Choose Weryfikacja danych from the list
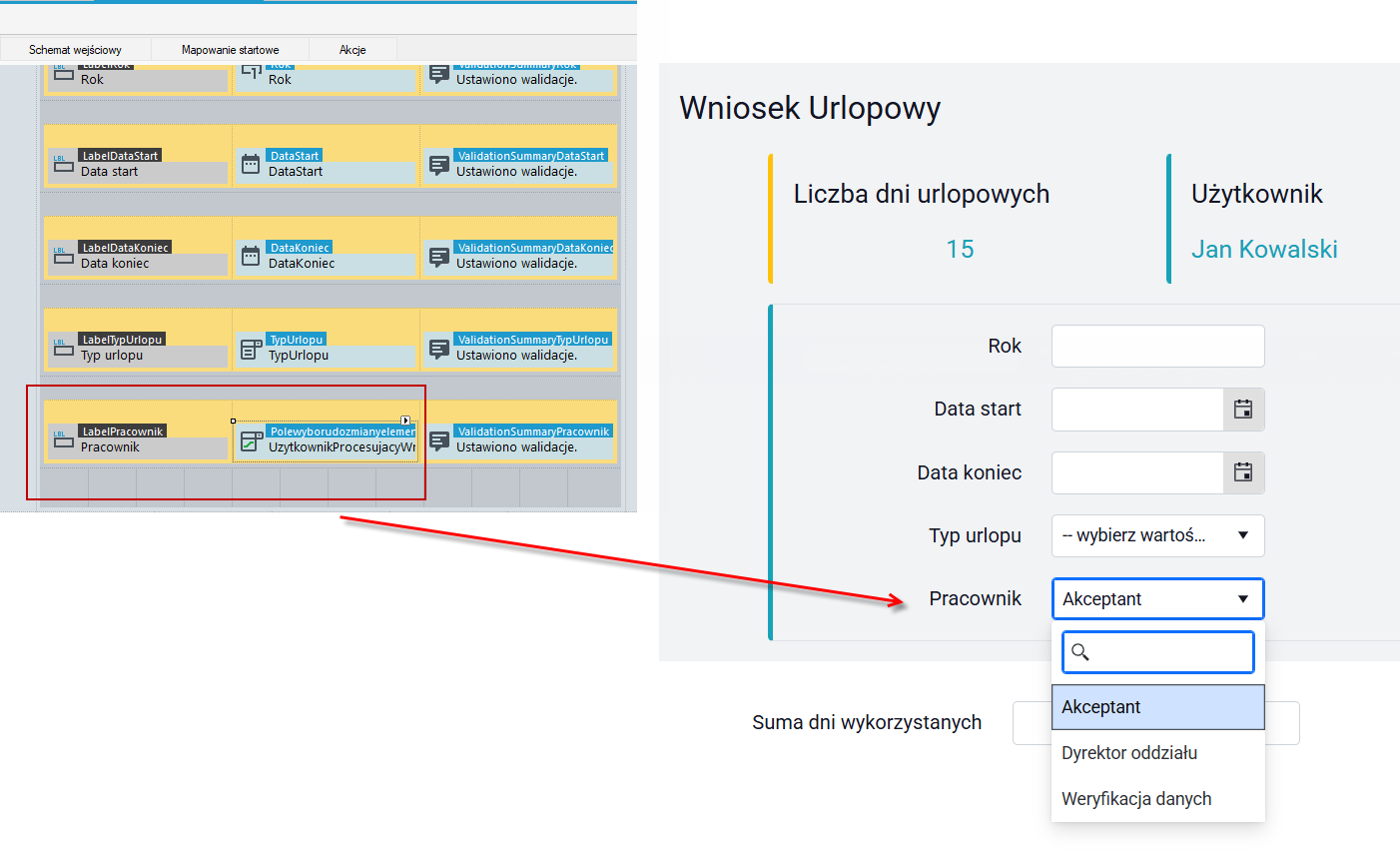1400x864 pixels. tap(1158, 799)
